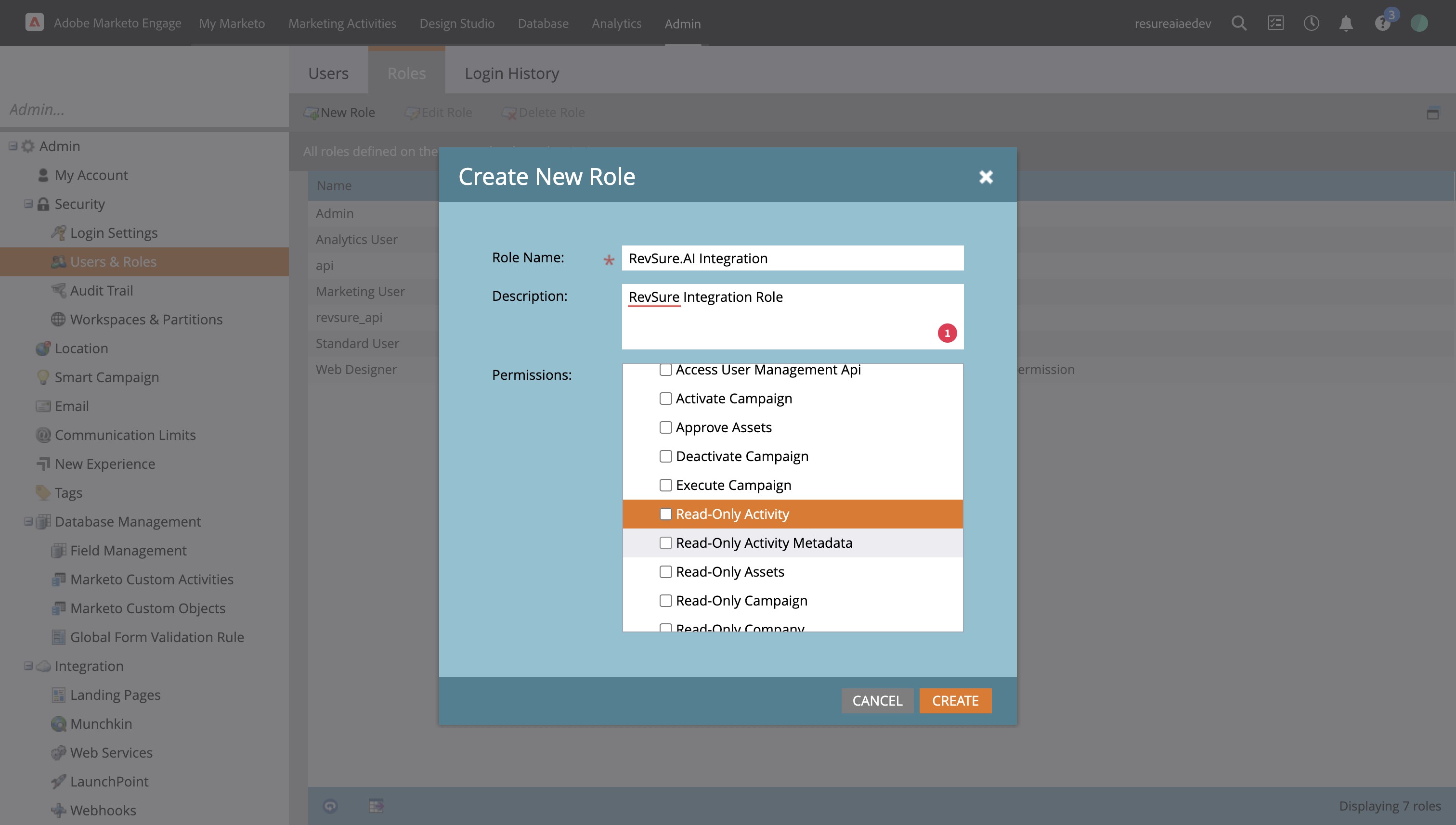Click the Adobe Marketo logo icon
The width and height of the screenshot is (1456, 825).
(35, 23)
